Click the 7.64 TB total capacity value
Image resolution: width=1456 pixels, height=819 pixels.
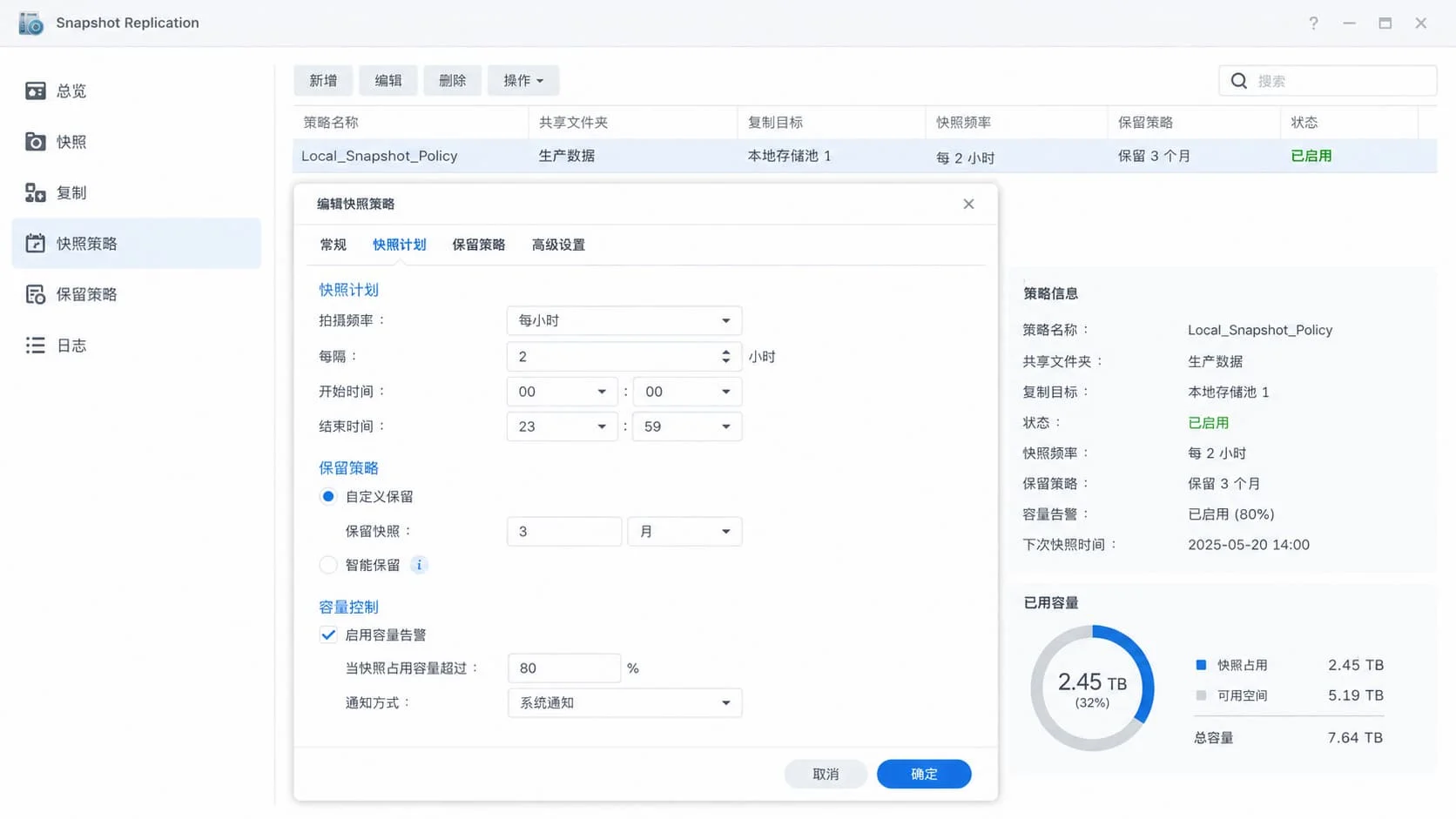click(1355, 737)
